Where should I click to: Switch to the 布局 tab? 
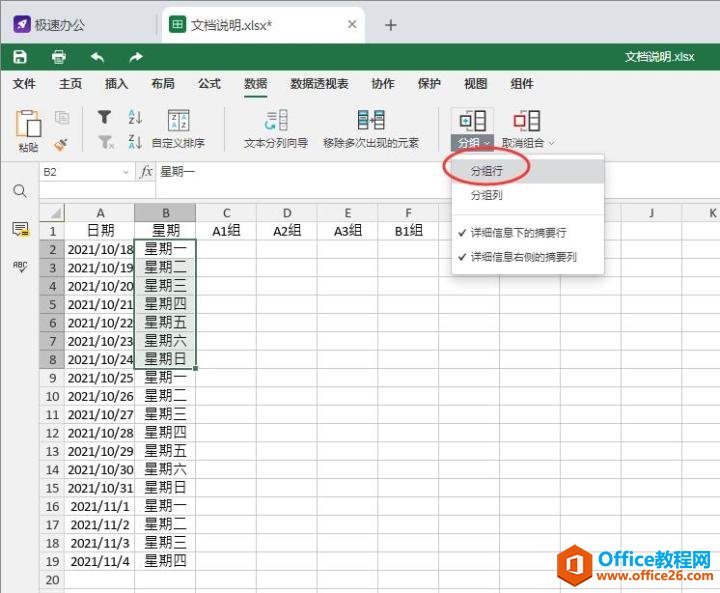(x=163, y=84)
